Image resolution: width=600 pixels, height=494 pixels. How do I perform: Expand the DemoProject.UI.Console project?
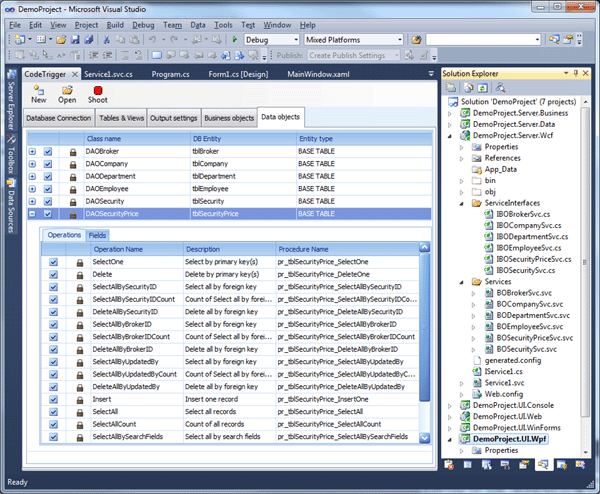click(x=450, y=406)
